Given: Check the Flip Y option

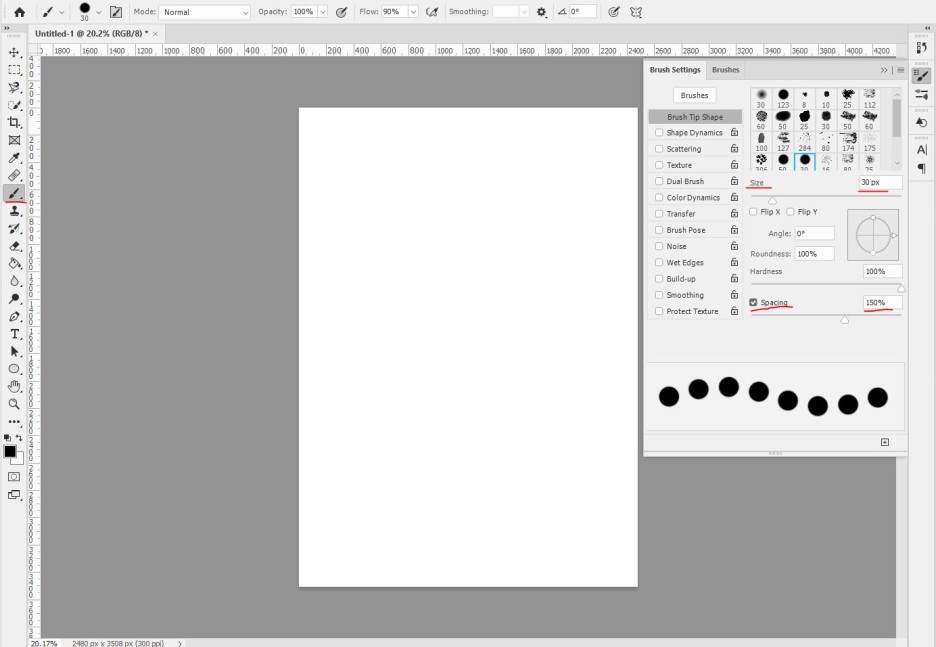Looking at the screenshot, I should click(790, 211).
